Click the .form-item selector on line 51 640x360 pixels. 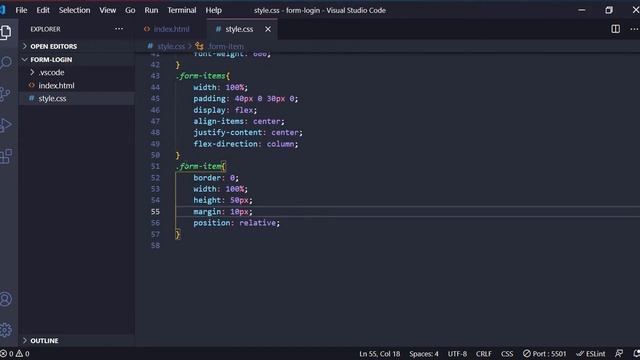click(x=200, y=166)
